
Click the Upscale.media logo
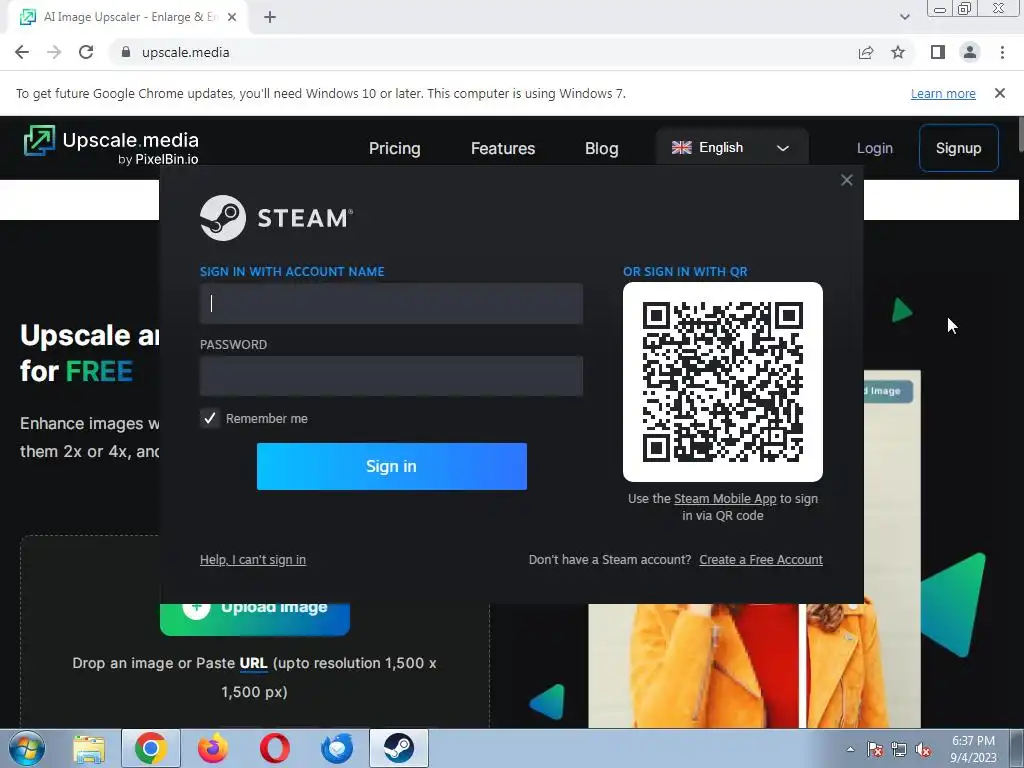[111, 145]
